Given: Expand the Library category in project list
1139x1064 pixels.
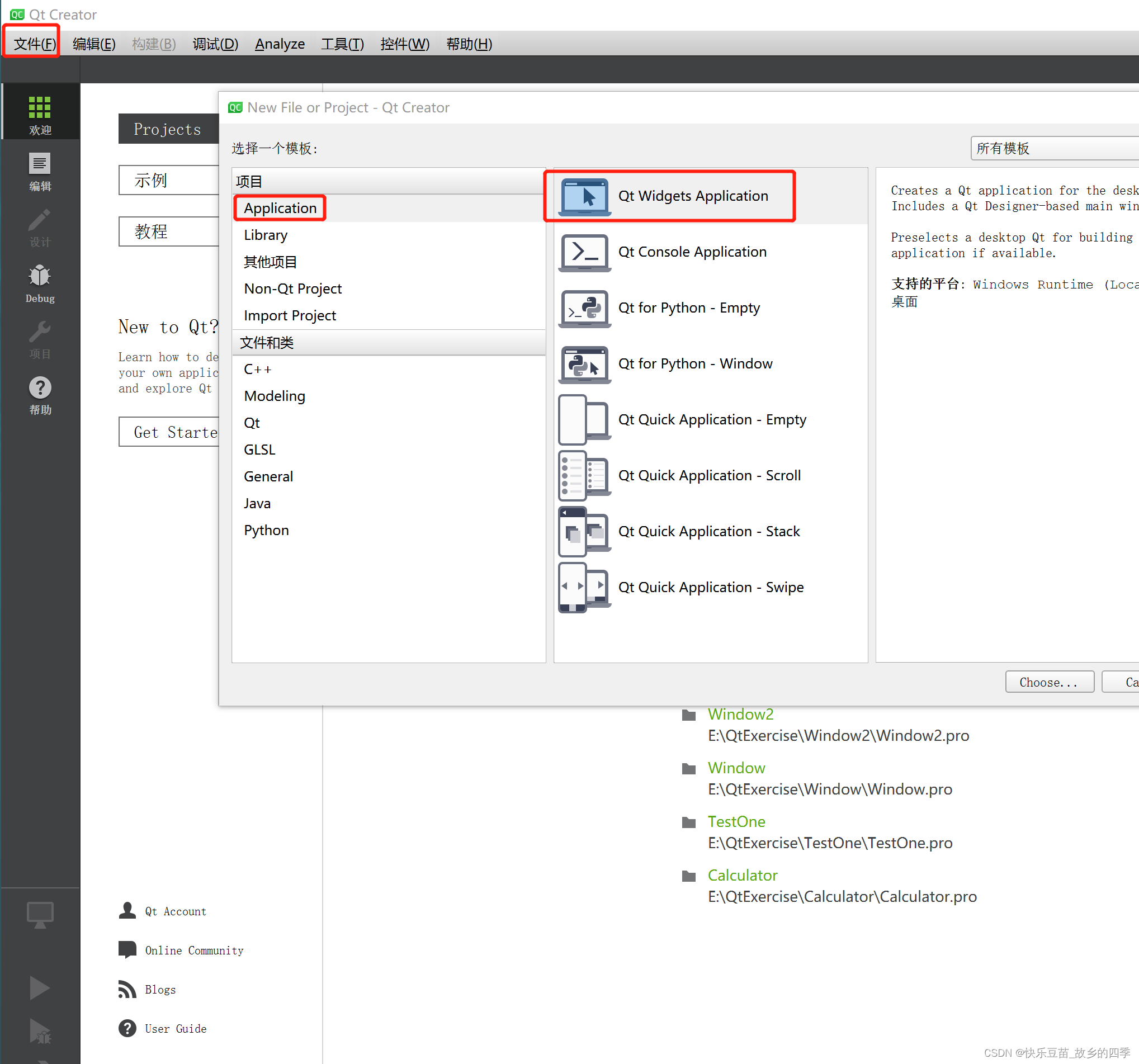Looking at the screenshot, I should (x=264, y=234).
